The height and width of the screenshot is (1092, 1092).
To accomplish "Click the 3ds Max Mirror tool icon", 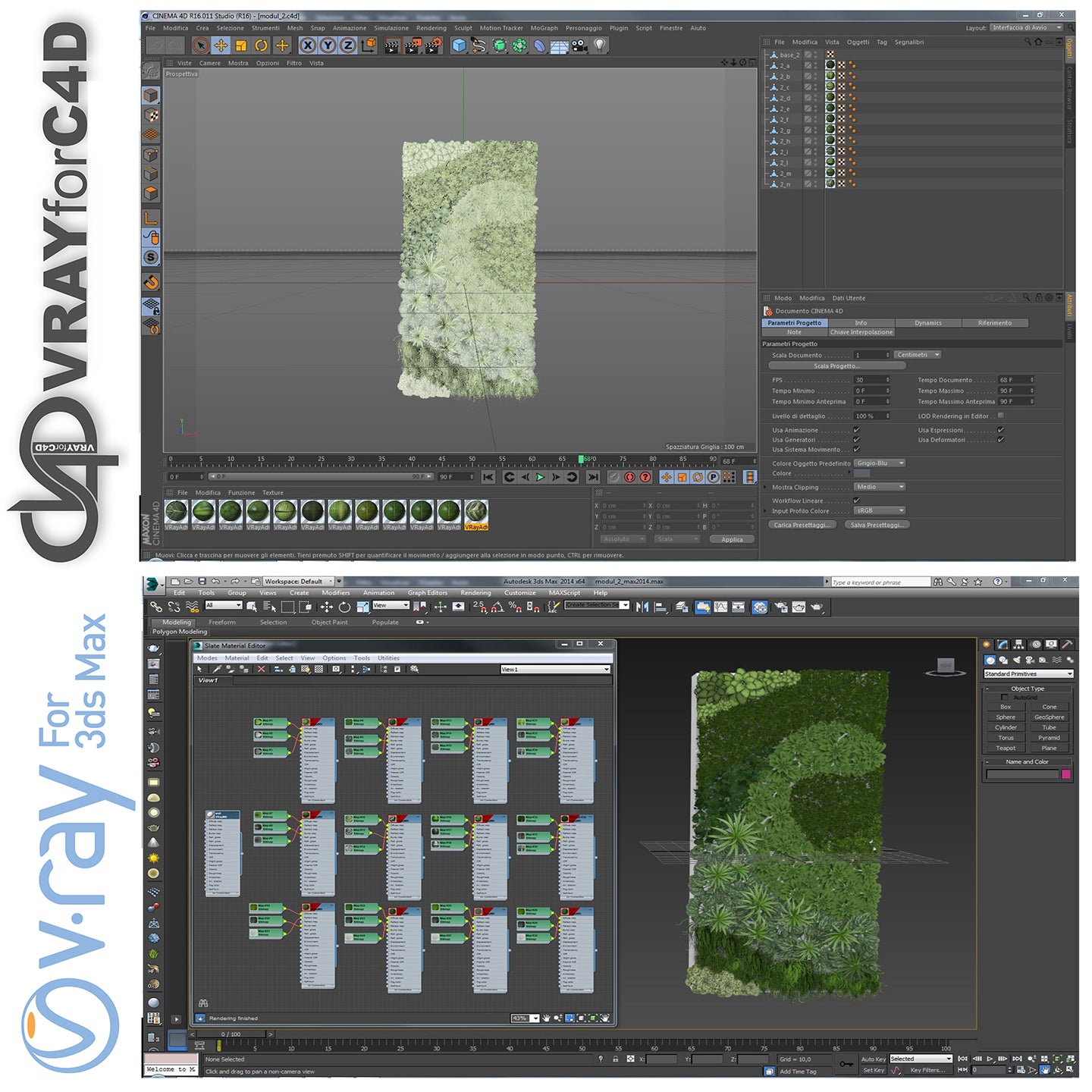I will pyautogui.click(x=642, y=607).
